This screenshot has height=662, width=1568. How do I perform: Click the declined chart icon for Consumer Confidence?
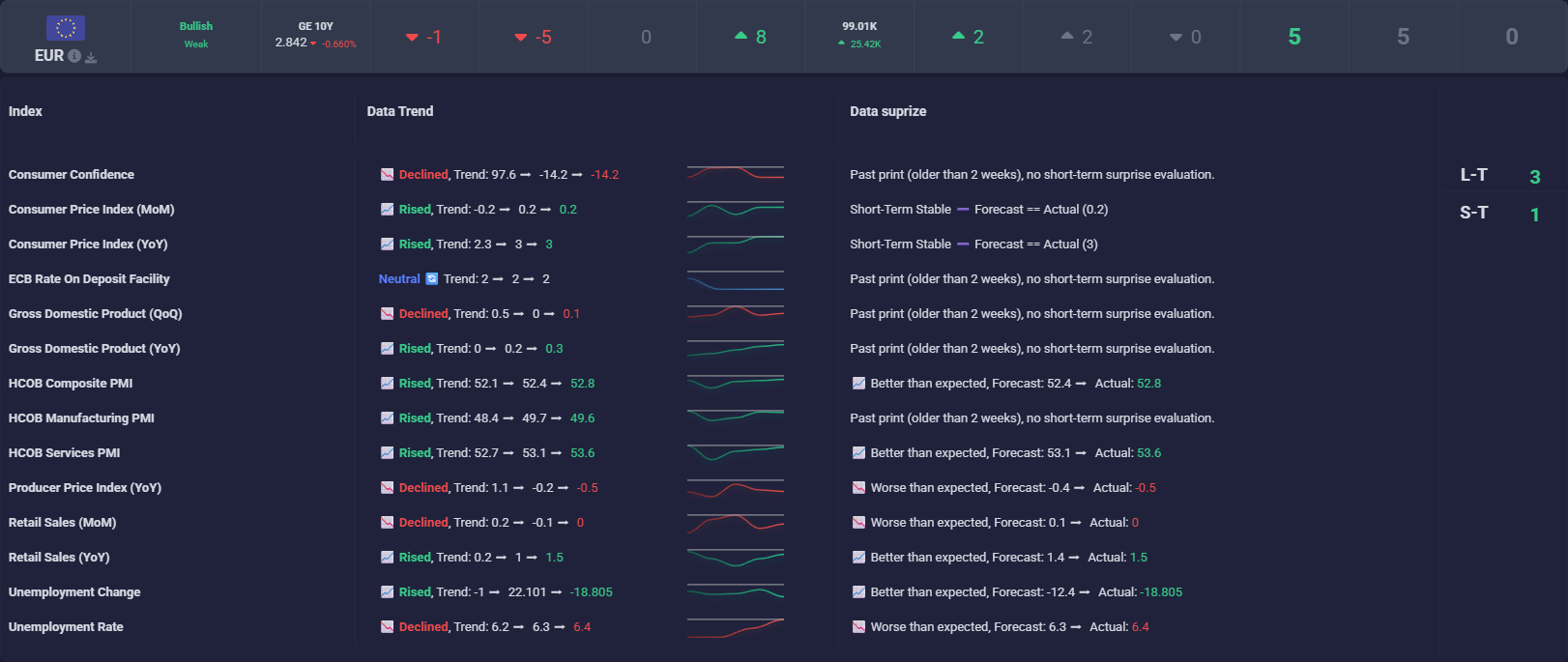click(x=387, y=175)
